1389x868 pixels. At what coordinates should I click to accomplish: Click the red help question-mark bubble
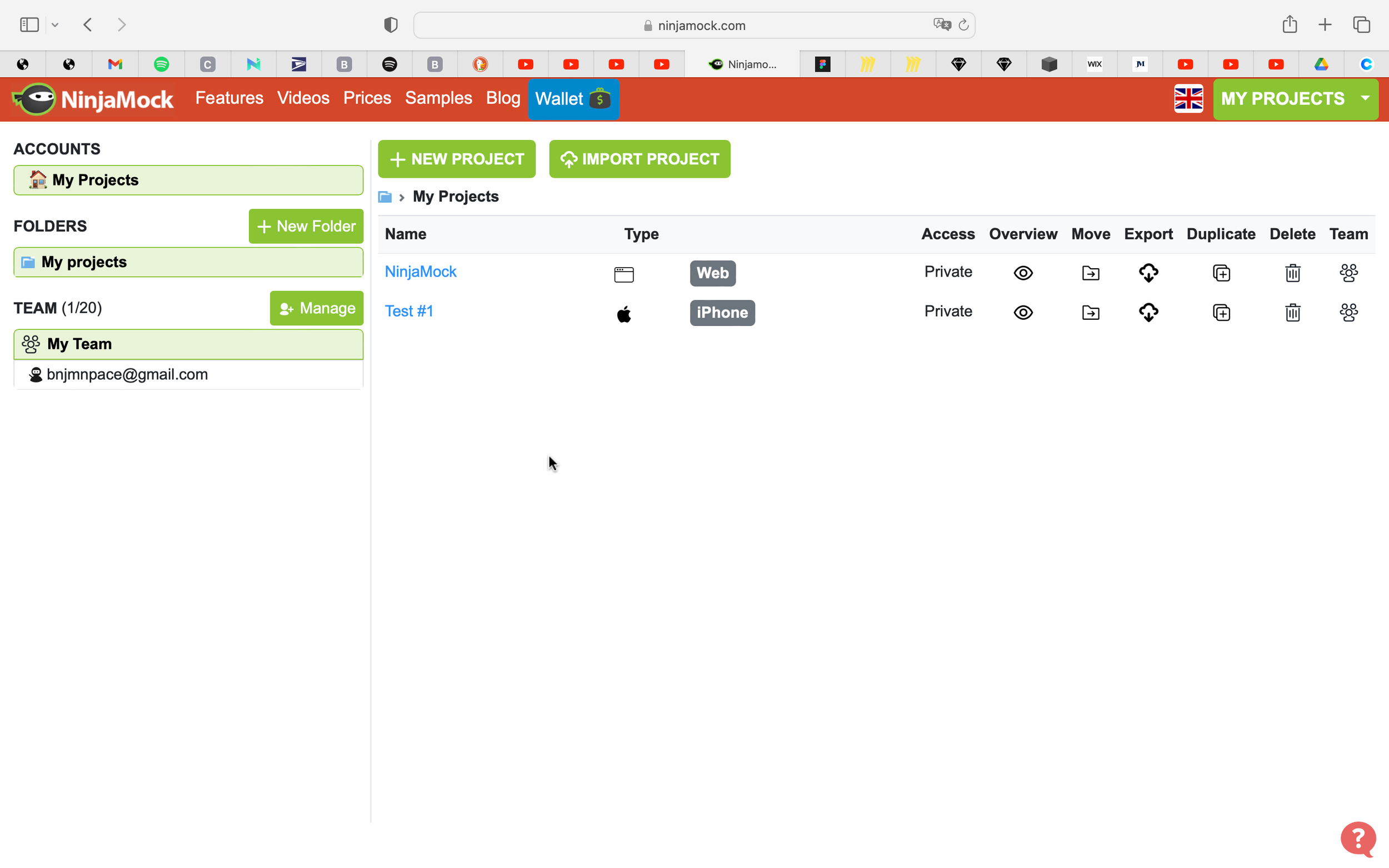1357,839
